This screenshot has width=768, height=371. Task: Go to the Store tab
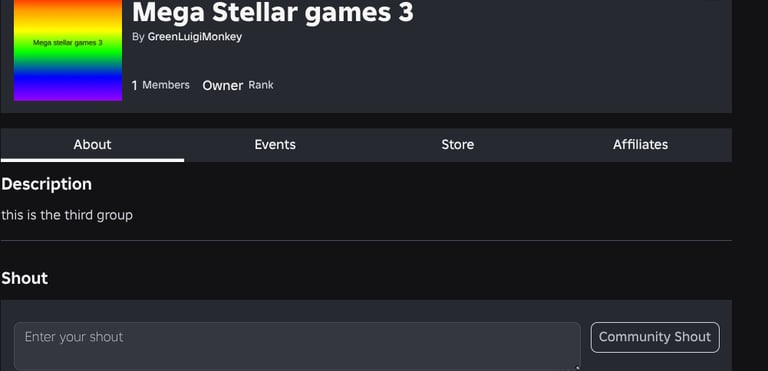[x=457, y=145]
